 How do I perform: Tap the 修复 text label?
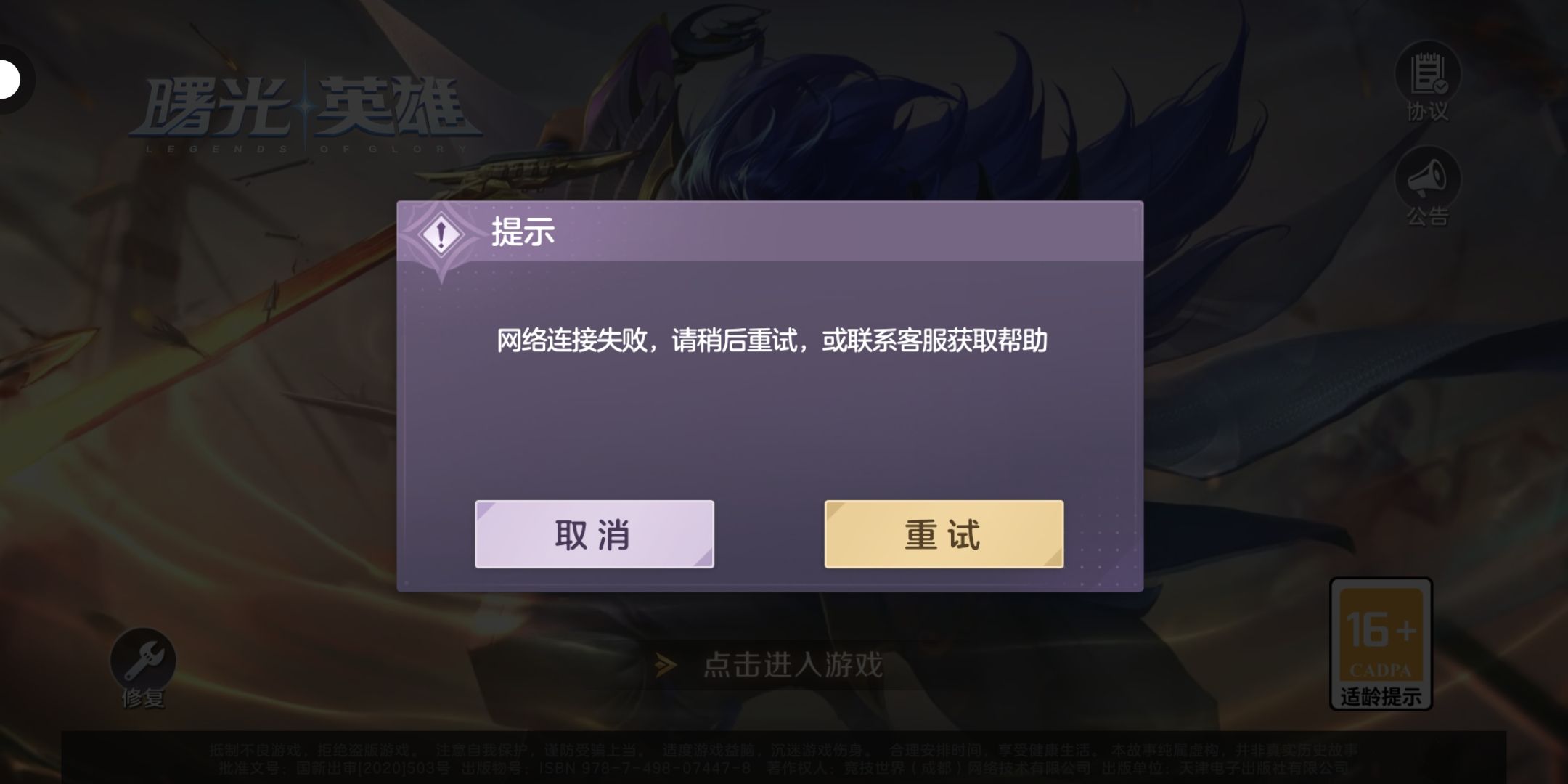pos(143,698)
